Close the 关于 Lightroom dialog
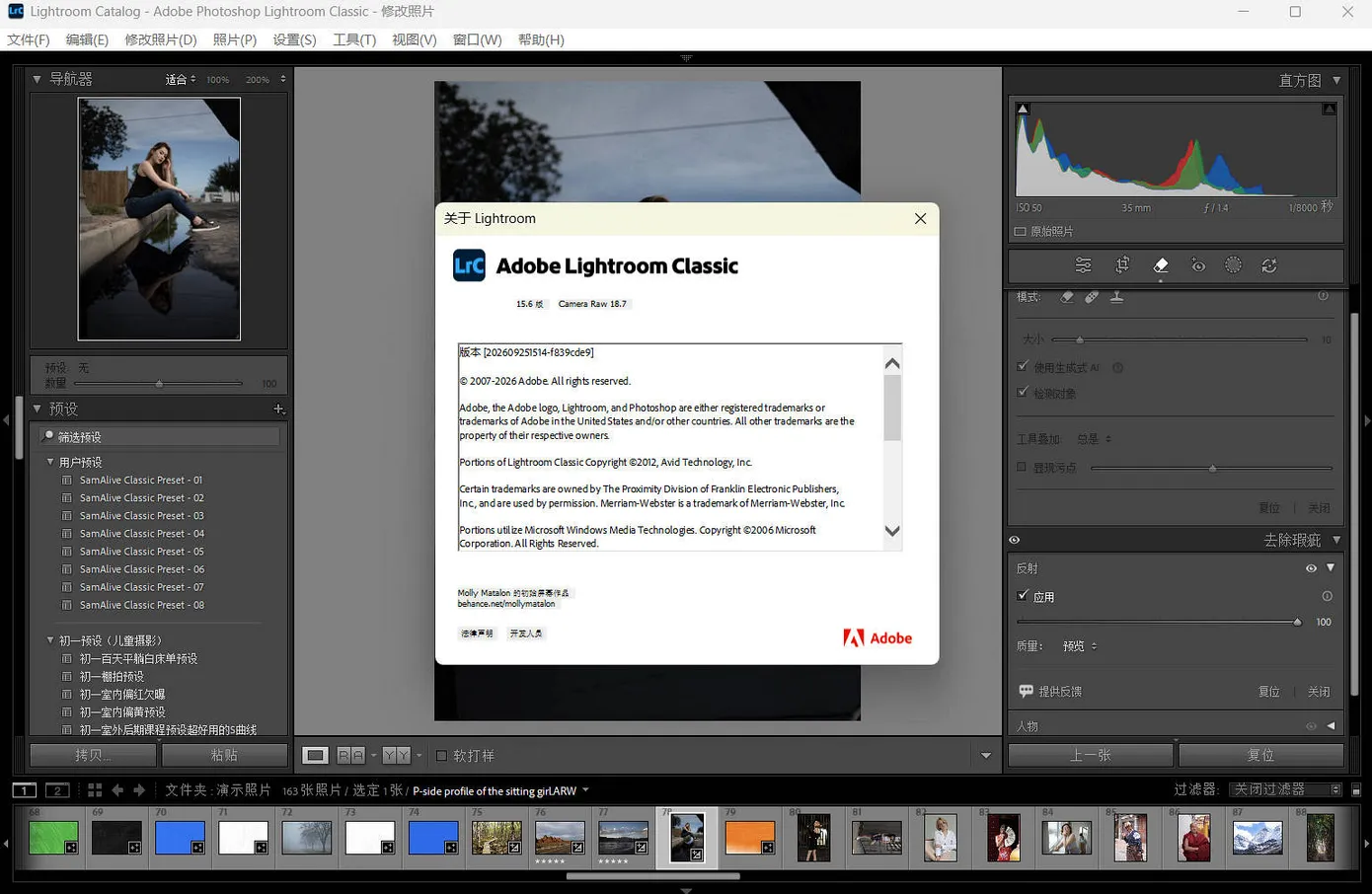 click(x=920, y=219)
